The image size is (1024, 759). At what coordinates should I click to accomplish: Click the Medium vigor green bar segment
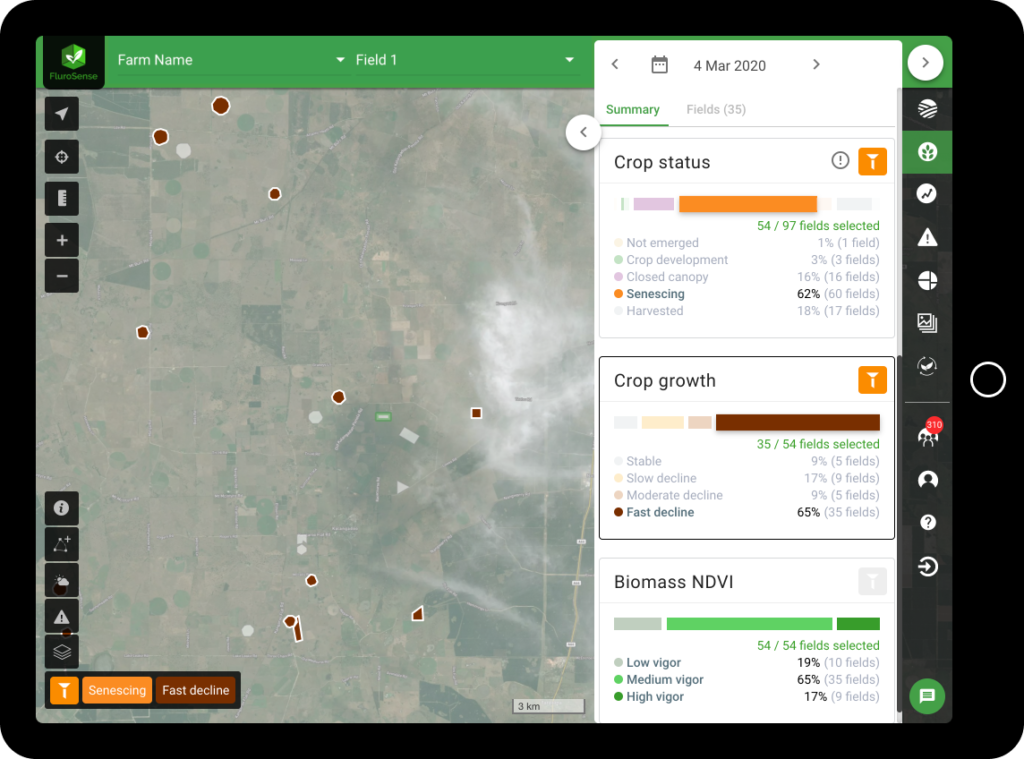pos(749,624)
